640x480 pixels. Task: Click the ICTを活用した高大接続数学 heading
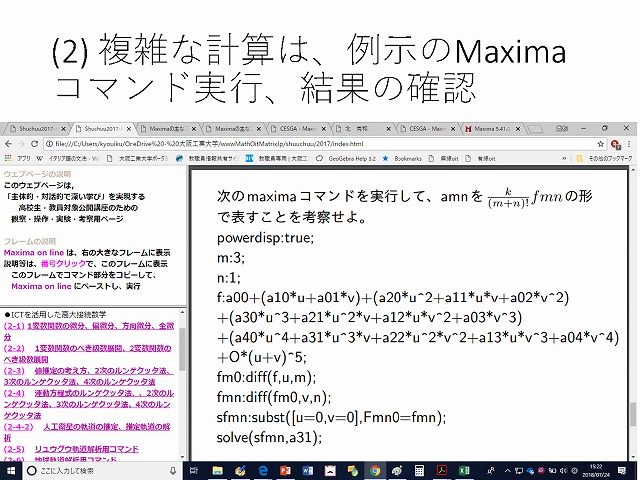55,314
